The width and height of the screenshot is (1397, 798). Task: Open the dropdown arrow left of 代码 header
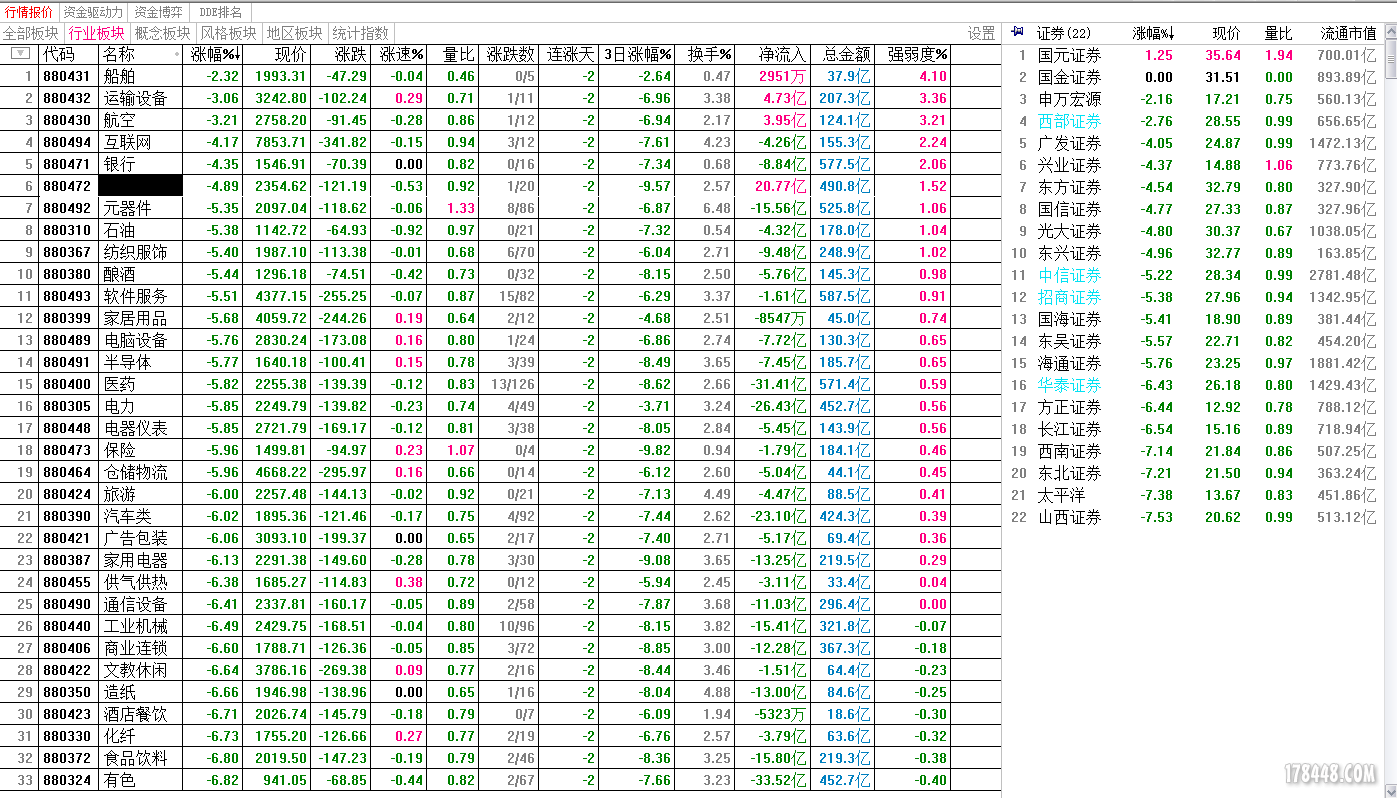tap(19, 54)
